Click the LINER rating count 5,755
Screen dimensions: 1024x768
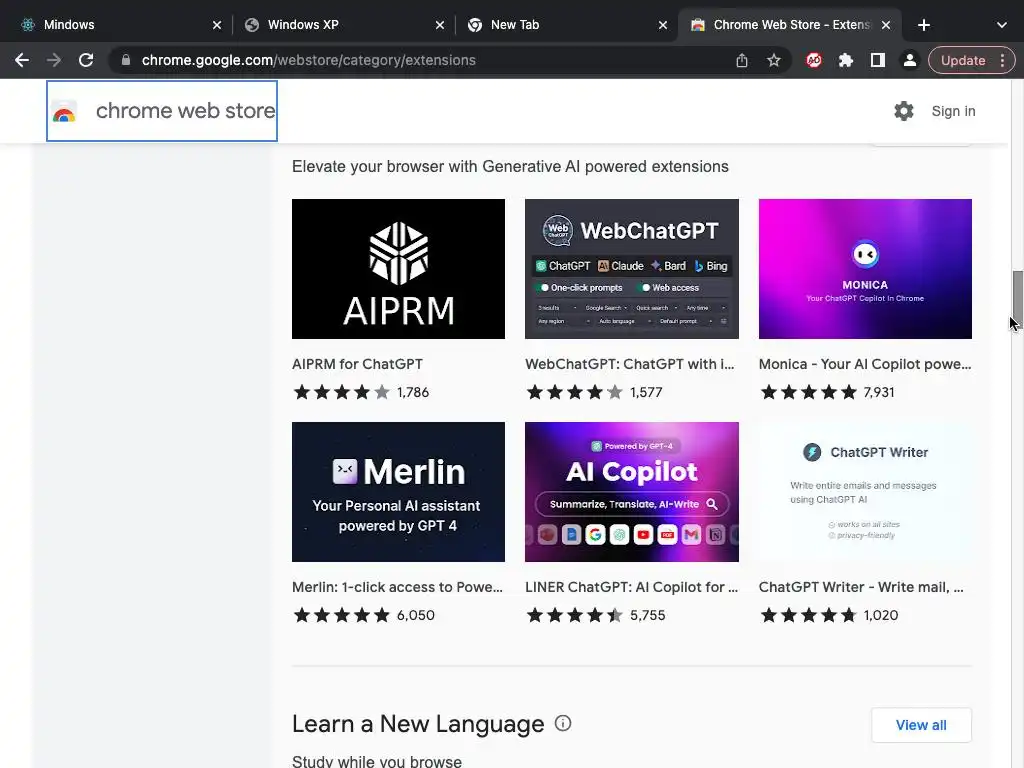pos(647,615)
